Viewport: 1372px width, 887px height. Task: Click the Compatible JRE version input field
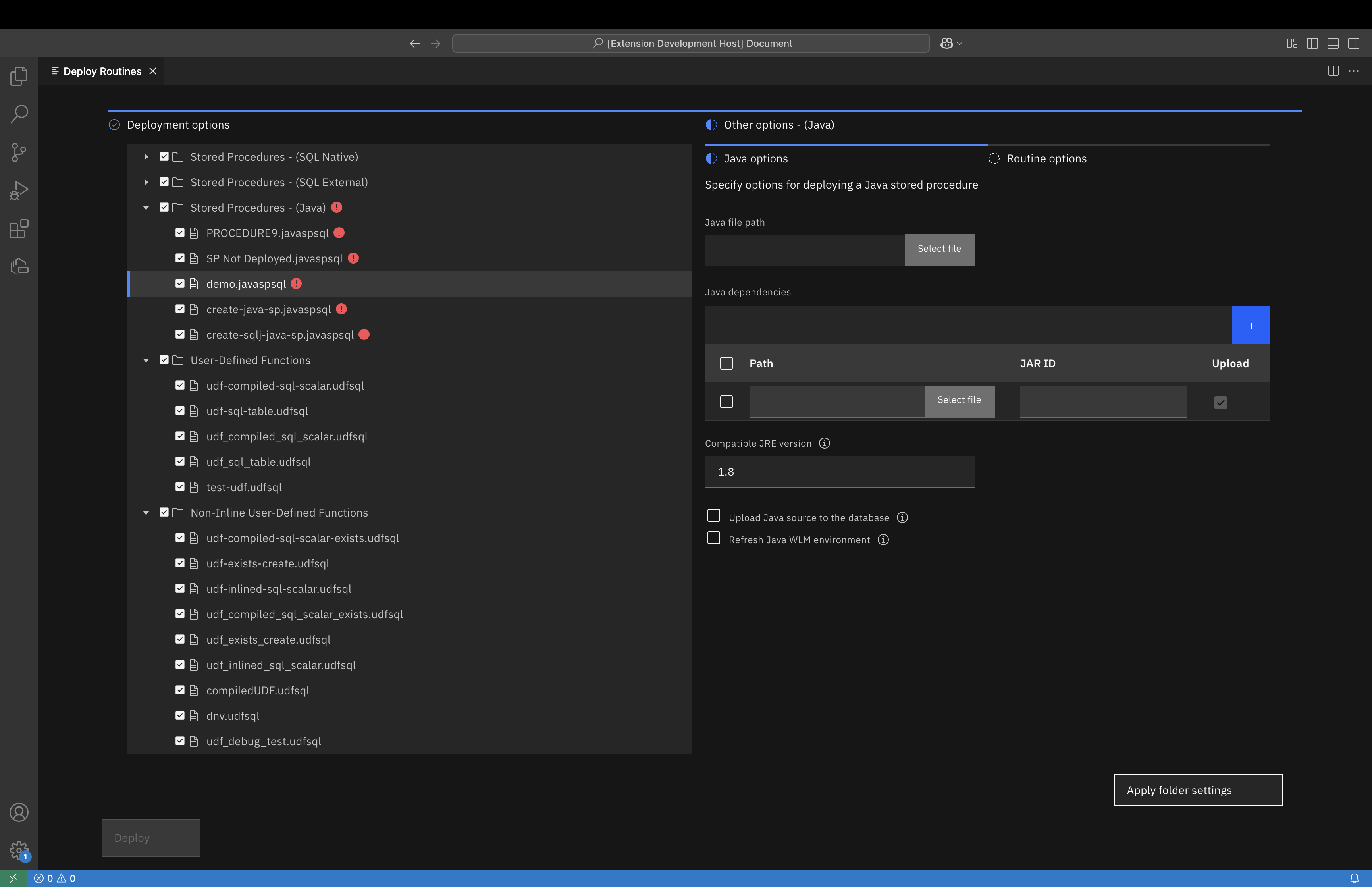pyautogui.click(x=839, y=472)
